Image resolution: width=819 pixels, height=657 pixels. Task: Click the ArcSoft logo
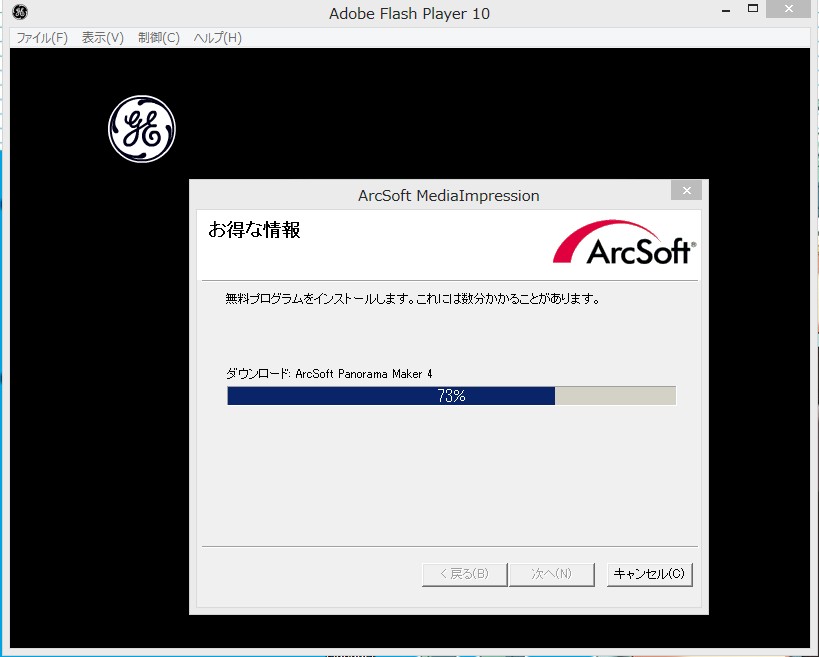(624, 242)
